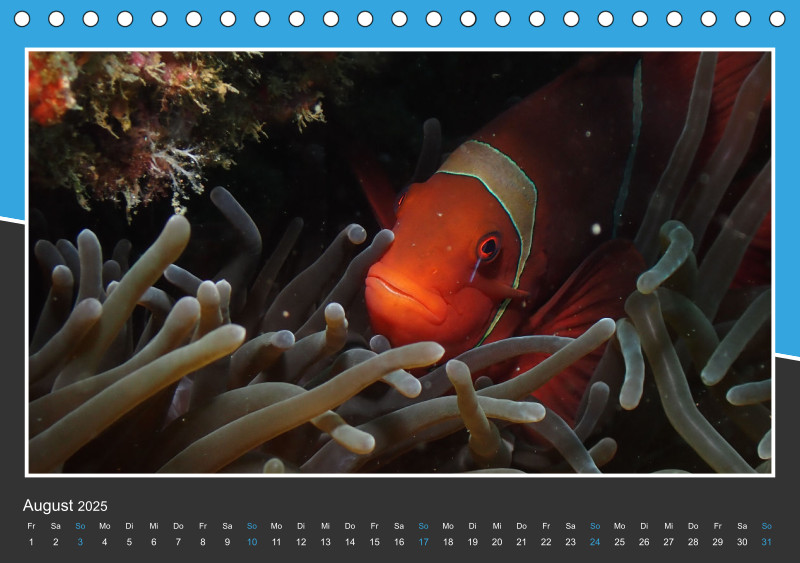800x563 pixels.
Task: Select day 1 in the calendar
Action: coord(31,542)
